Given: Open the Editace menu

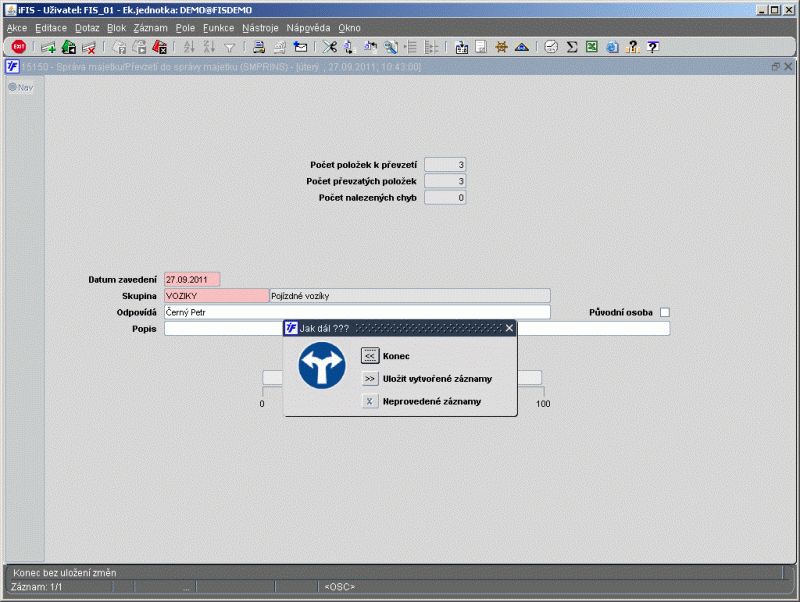Looking at the screenshot, I should [51, 28].
